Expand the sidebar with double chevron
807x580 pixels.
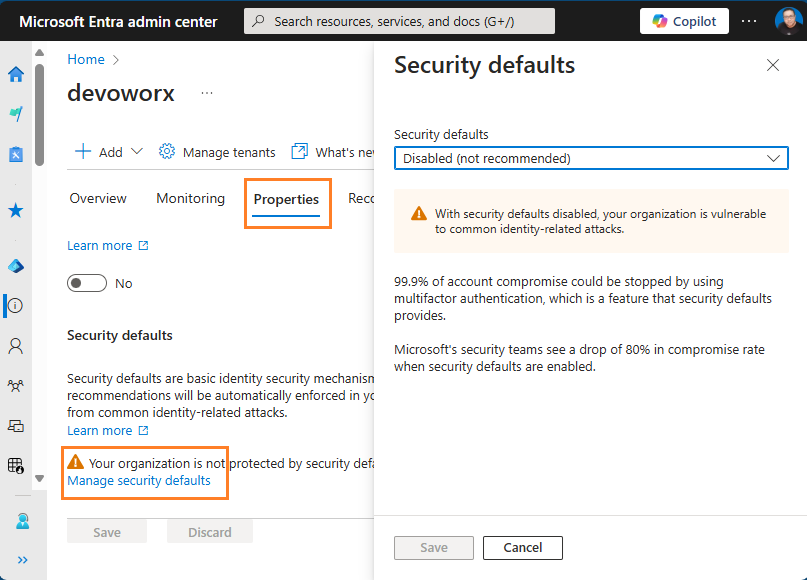point(23,560)
